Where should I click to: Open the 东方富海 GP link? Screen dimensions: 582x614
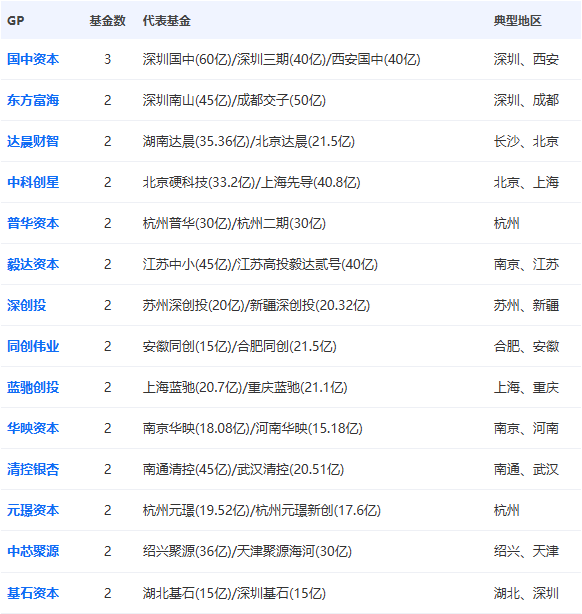click(x=33, y=101)
